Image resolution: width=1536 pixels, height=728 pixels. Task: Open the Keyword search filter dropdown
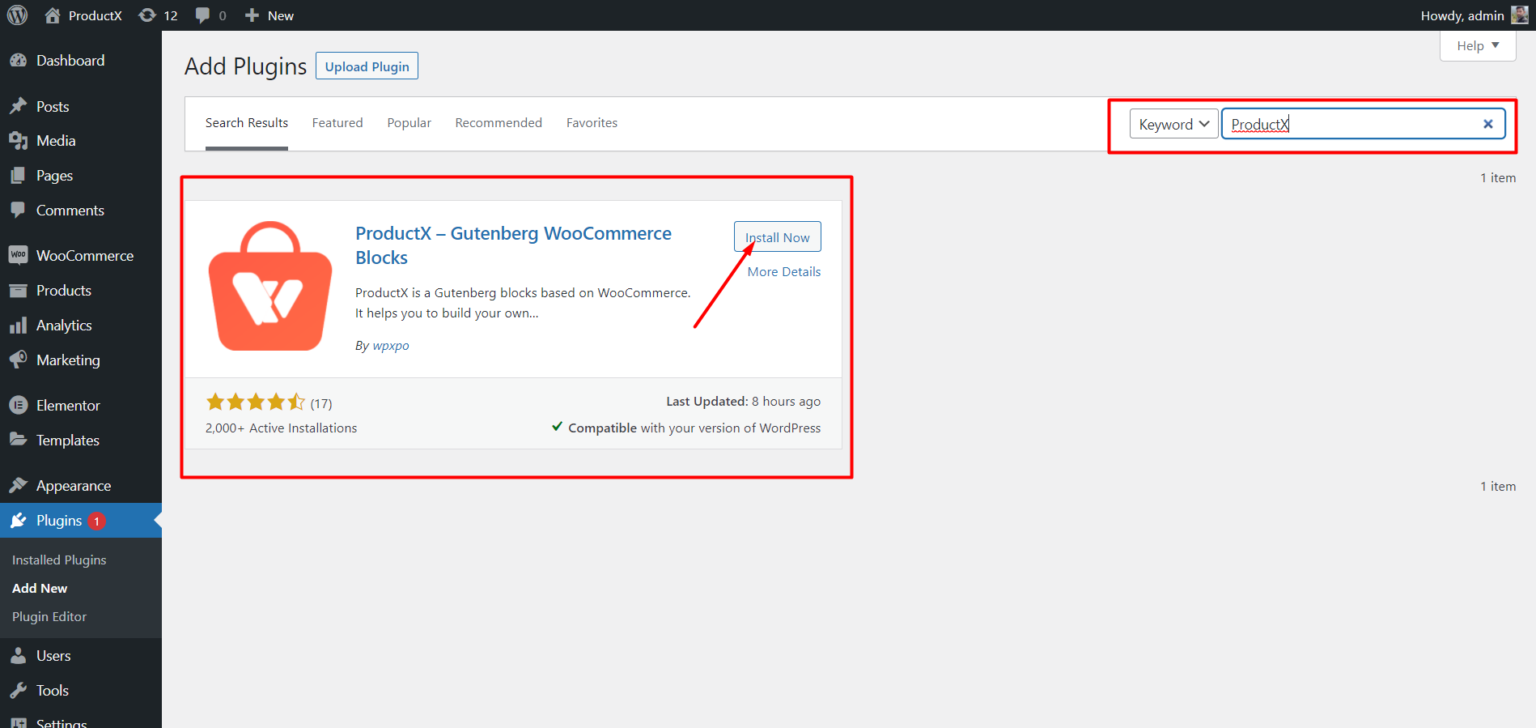[x=1173, y=123]
